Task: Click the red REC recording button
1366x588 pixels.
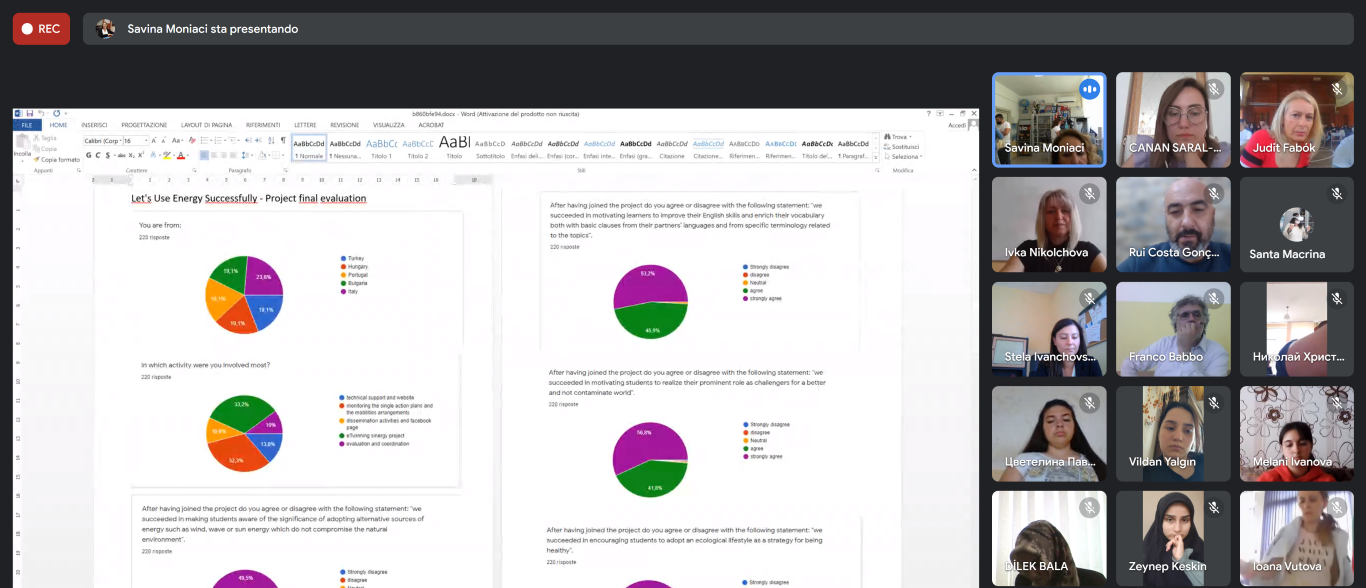Action: coord(41,29)
